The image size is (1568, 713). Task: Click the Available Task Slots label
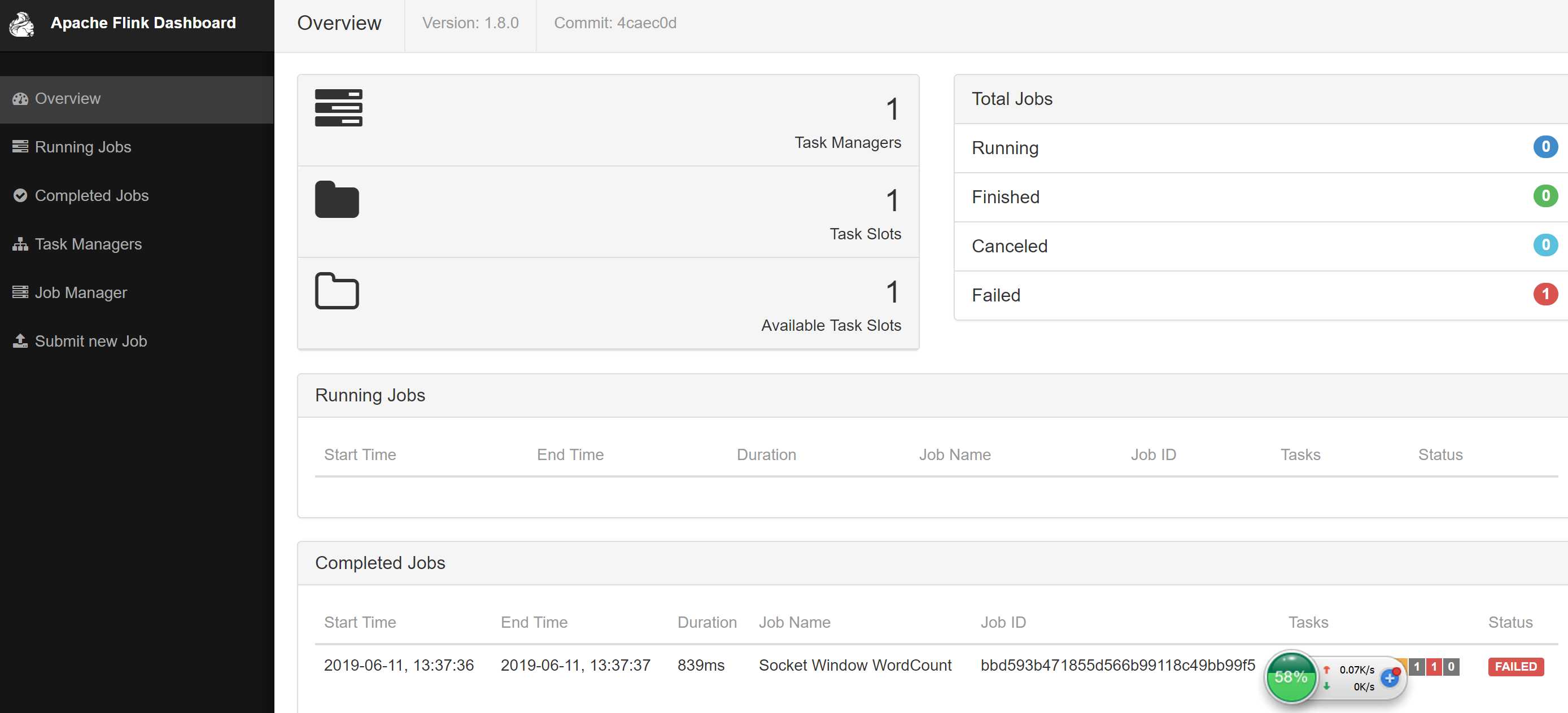[x=831, y=326]
